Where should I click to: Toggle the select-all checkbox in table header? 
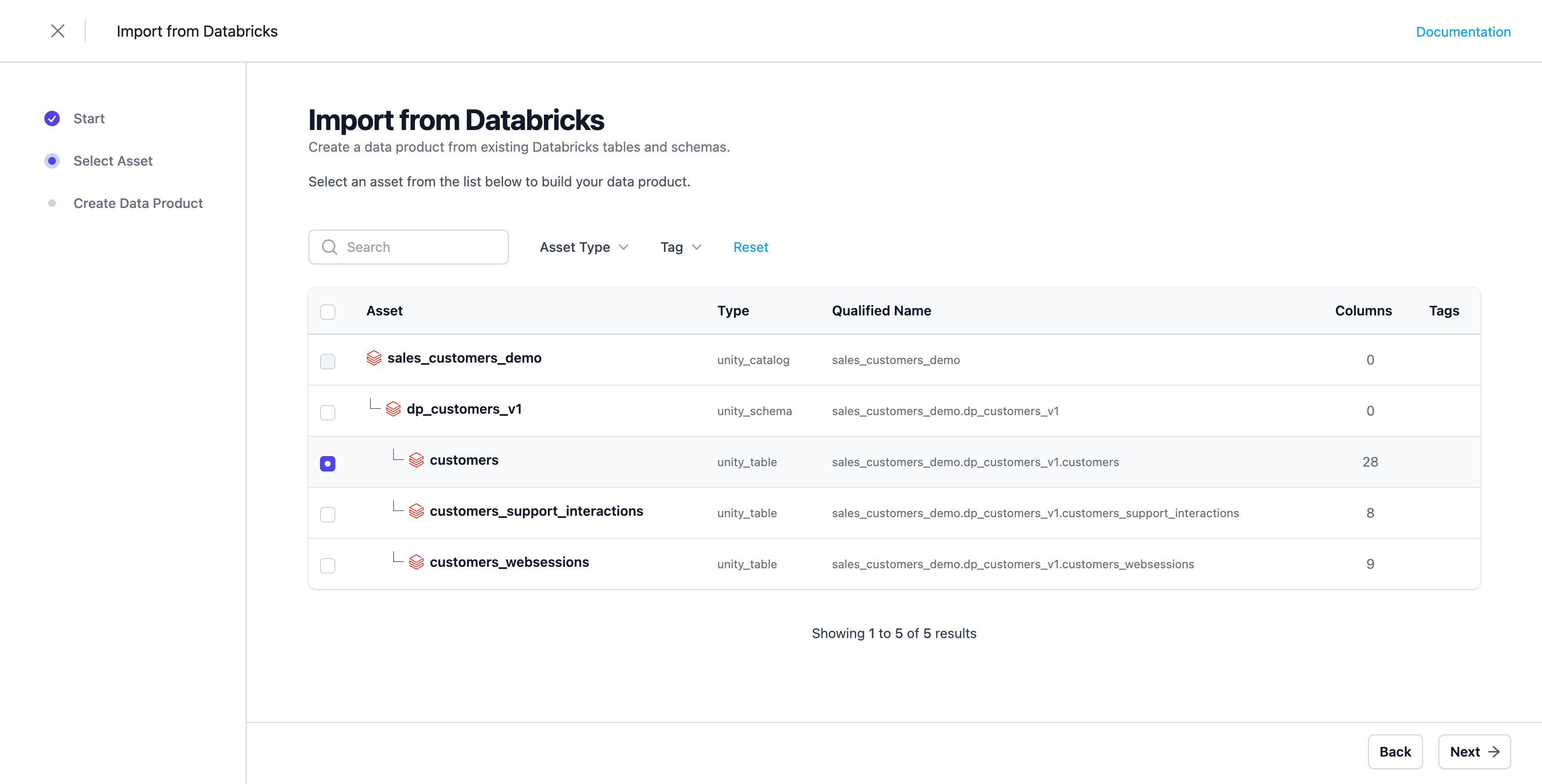pyautogui.click(x=328, y=312)
